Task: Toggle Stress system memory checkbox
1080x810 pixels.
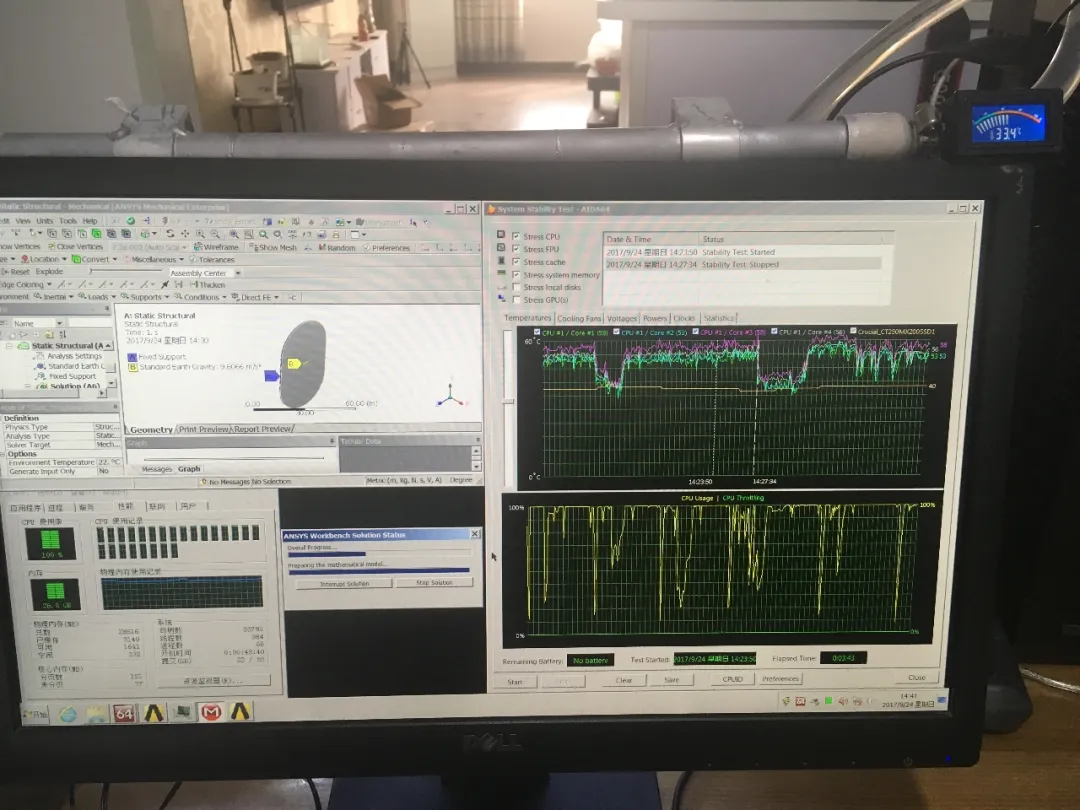Action: click(x=516, y=274)
